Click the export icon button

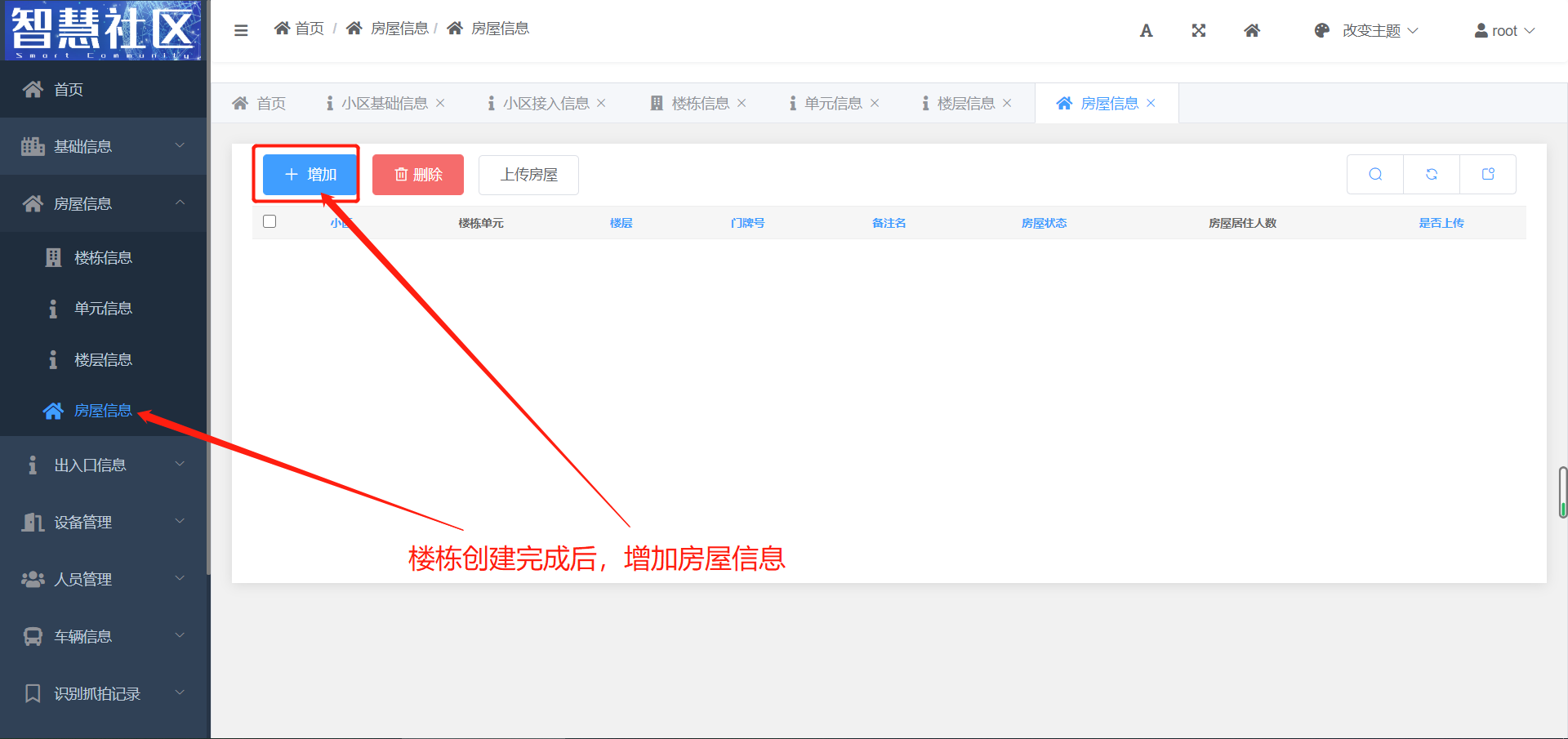pyautogui.click(x=1488, y=174)
